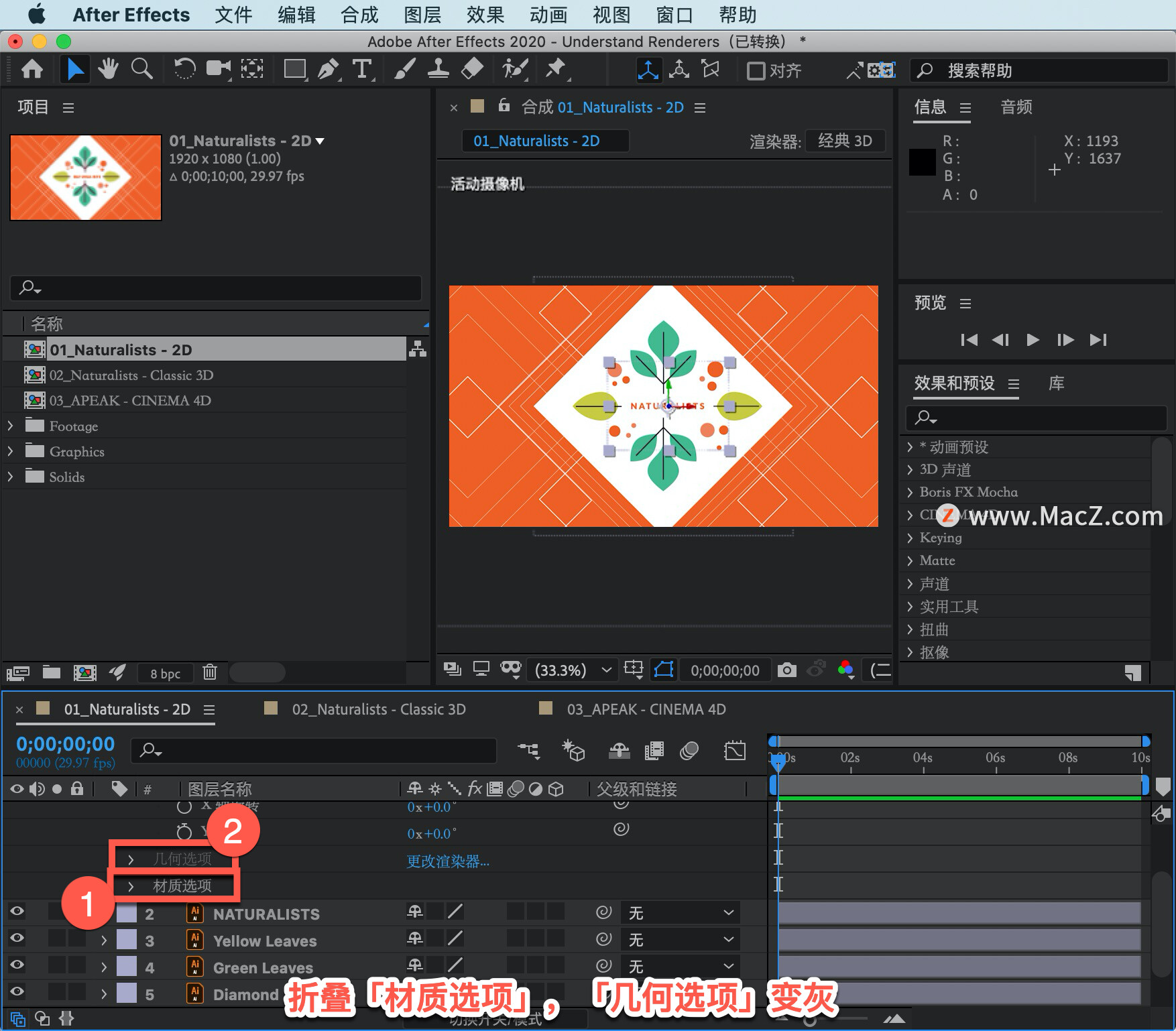Screen dimensions: 1176x1031
Task: Toggle the Snapping checkbox (对齐)
Action: coord(756,70)
